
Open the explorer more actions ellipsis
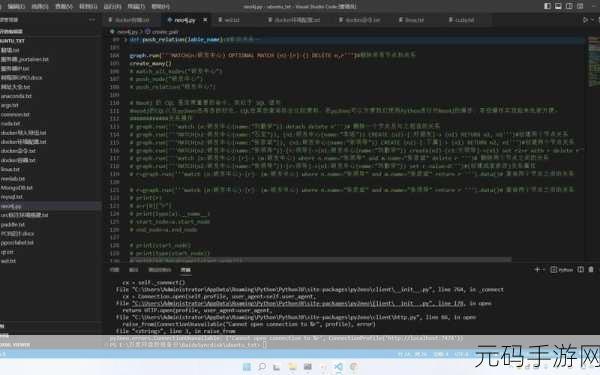click(92, 20)
